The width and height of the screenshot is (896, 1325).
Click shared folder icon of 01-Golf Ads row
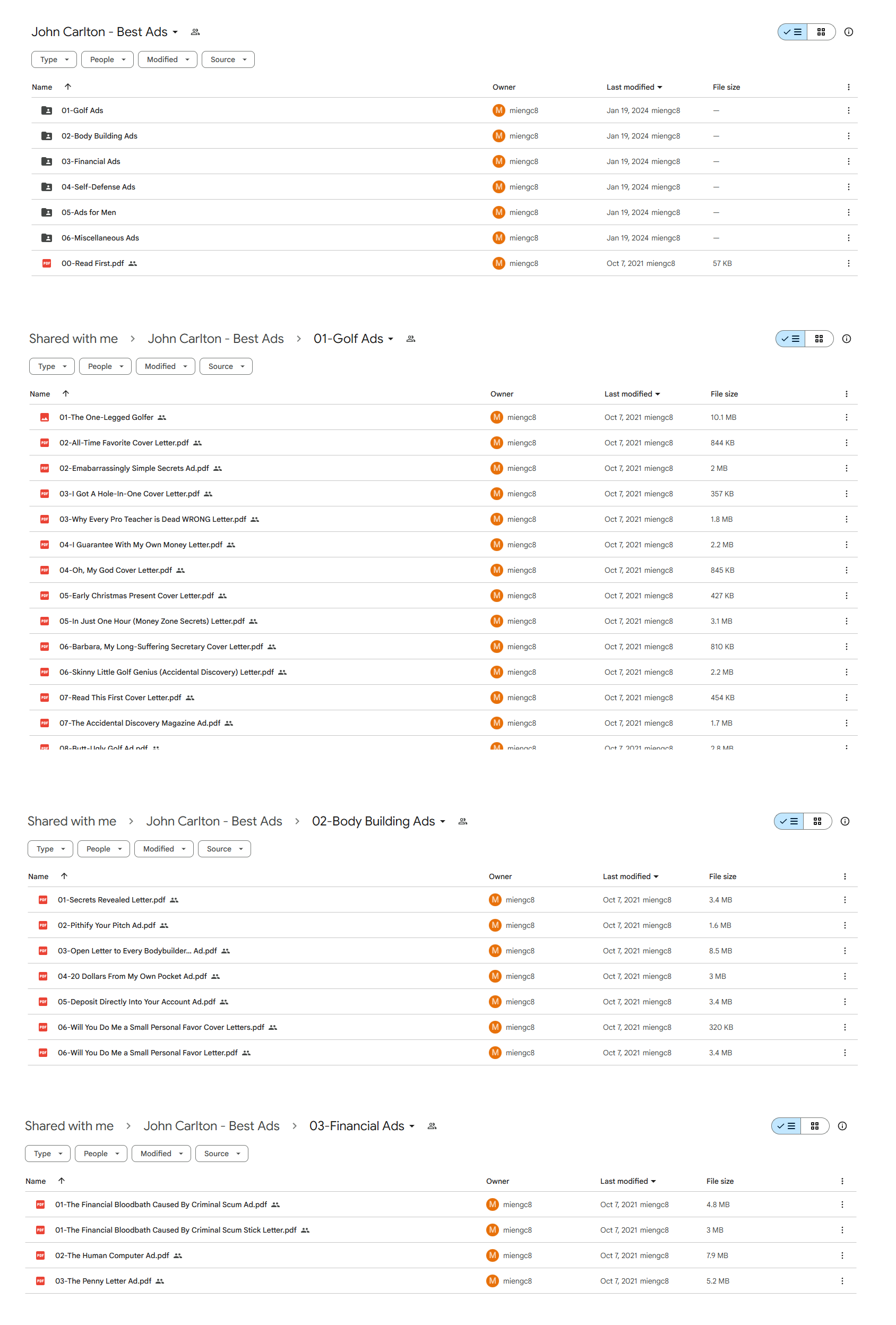pyautogui.click(x=47, y=110)
